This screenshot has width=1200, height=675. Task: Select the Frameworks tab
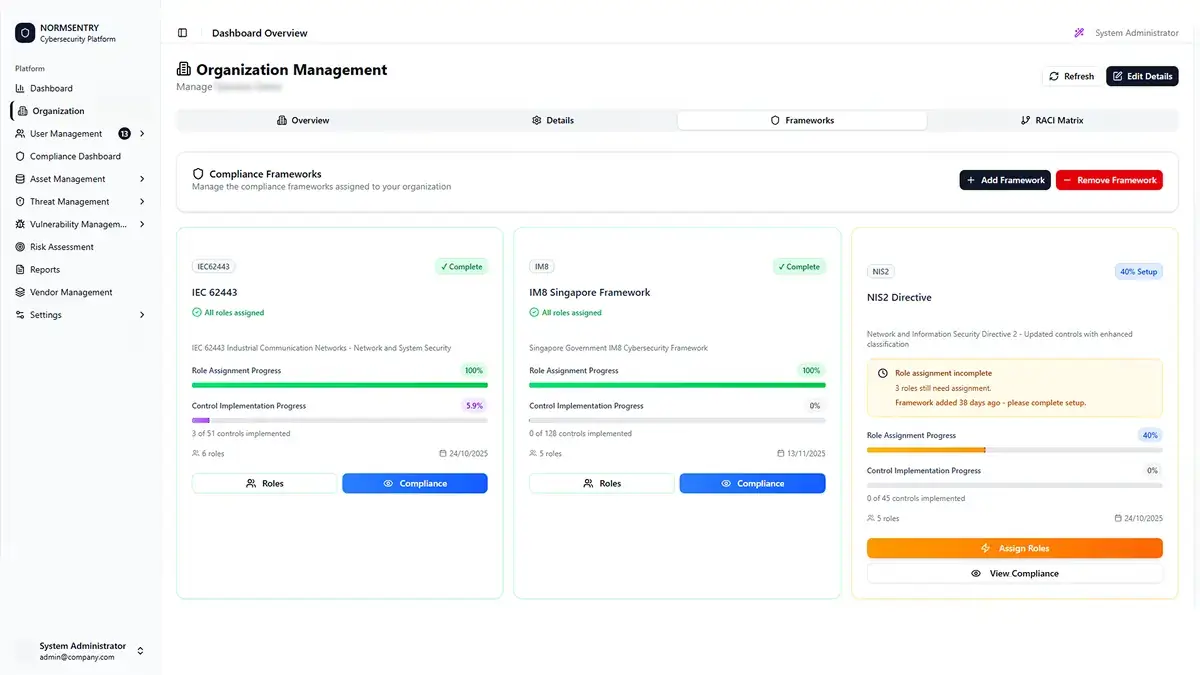(x=802, y=120)
